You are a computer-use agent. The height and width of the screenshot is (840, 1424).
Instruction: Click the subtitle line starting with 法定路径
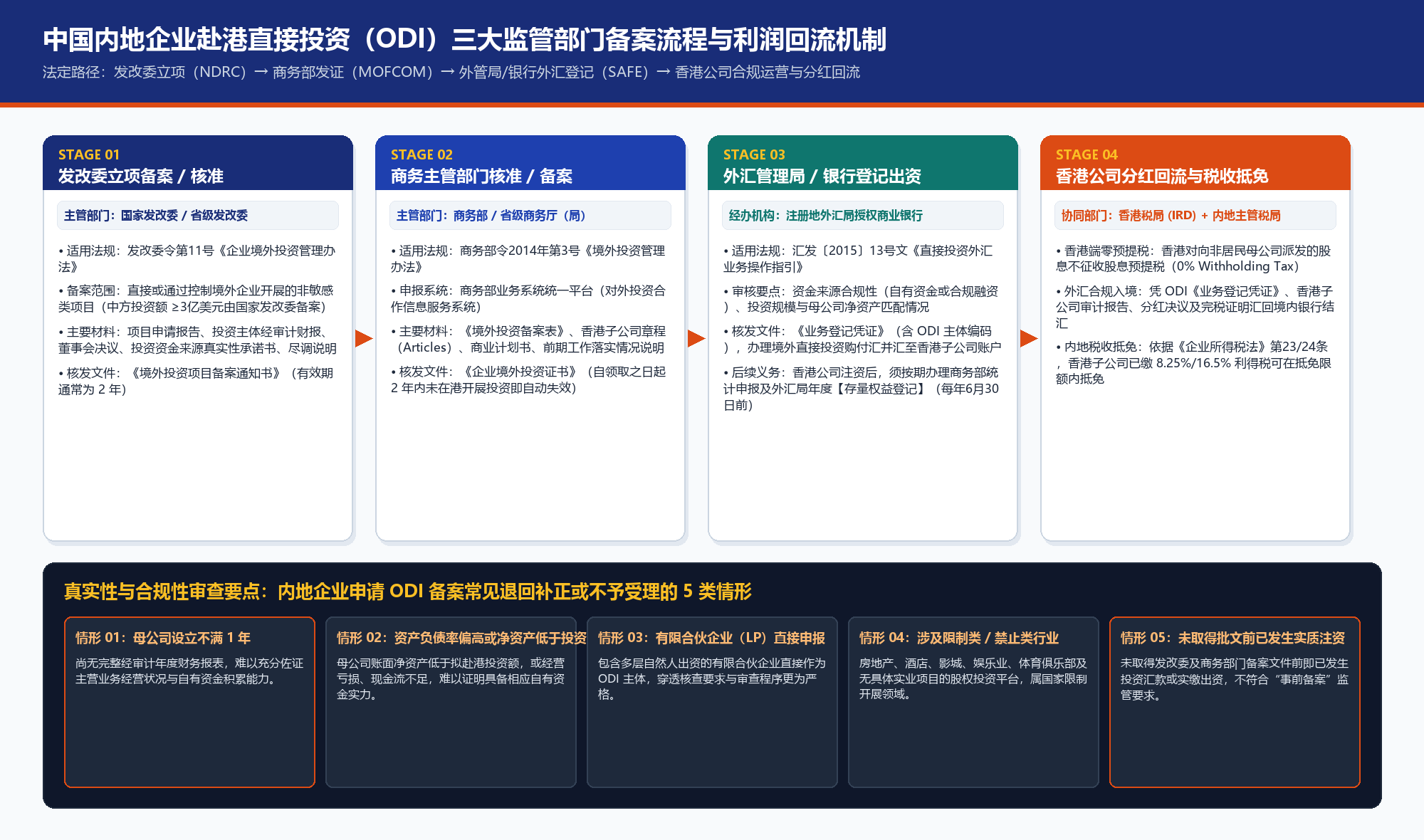pos(451,72)
